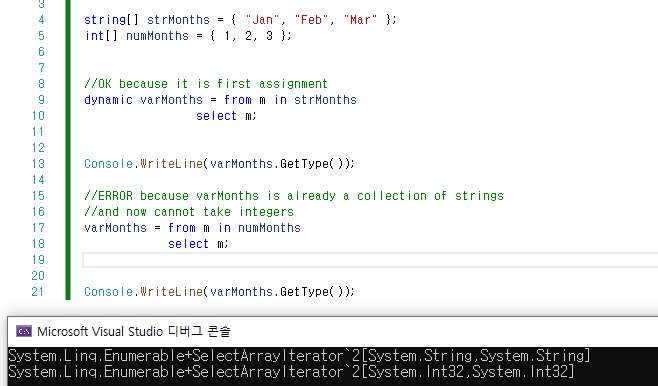Image resolution: width=658 pixels, height=386 pixels.
Task: Click 'GetType' on line 13
Action: [x=304, y=164]
